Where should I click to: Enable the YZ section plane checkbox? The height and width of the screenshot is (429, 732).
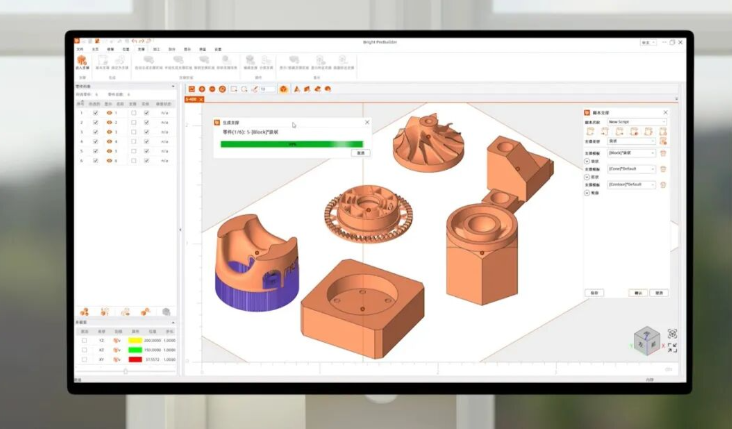click(x=84, y=341)
